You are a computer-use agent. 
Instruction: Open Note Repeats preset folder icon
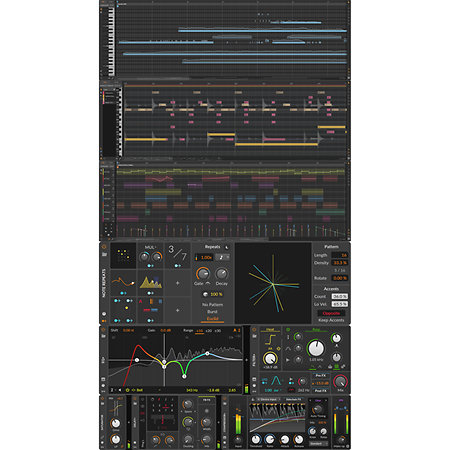pyautogui.click(x=104, y=254)
